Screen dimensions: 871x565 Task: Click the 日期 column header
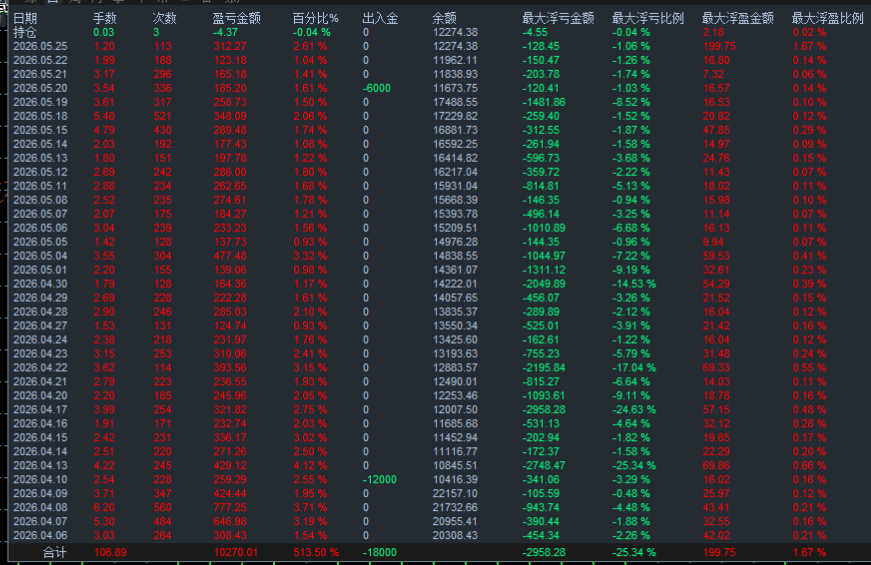point(24,18)
